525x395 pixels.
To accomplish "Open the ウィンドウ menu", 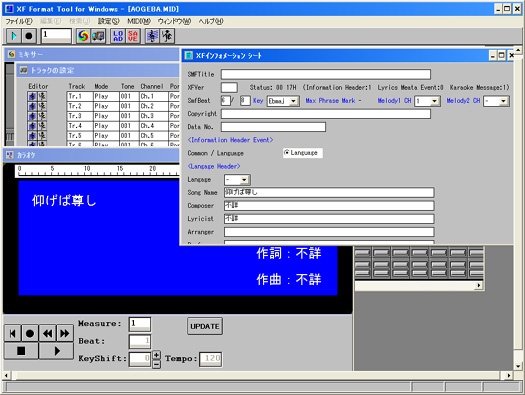I will click(x=174, y=21).
